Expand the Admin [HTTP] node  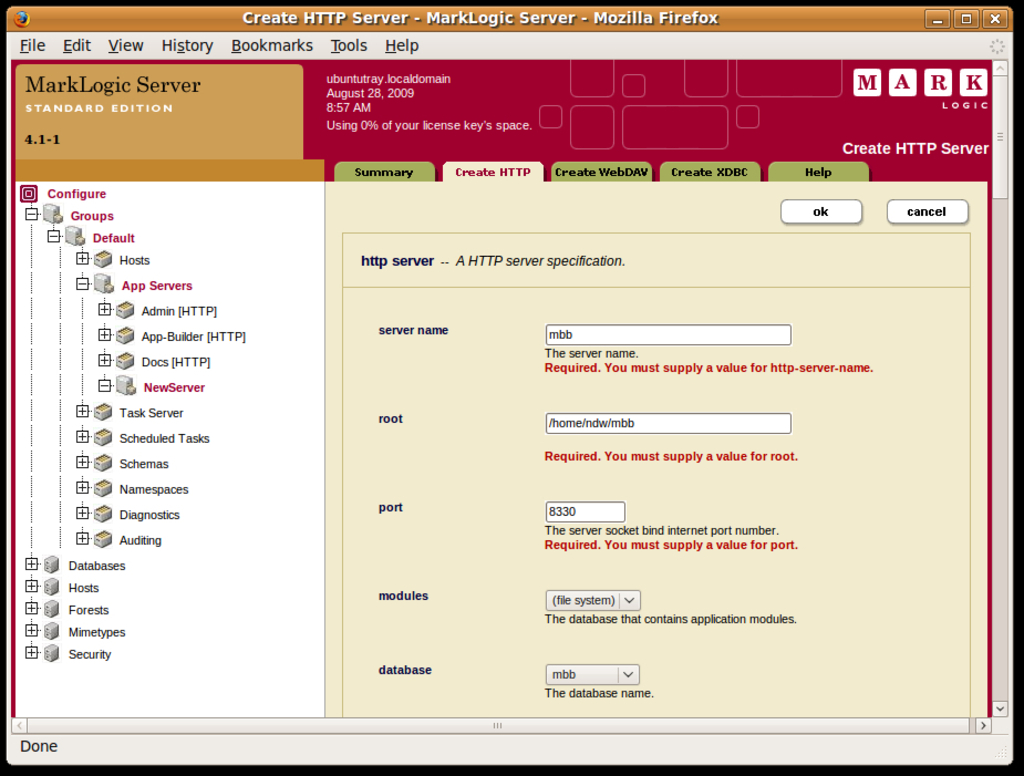click(x=104, y=309)
